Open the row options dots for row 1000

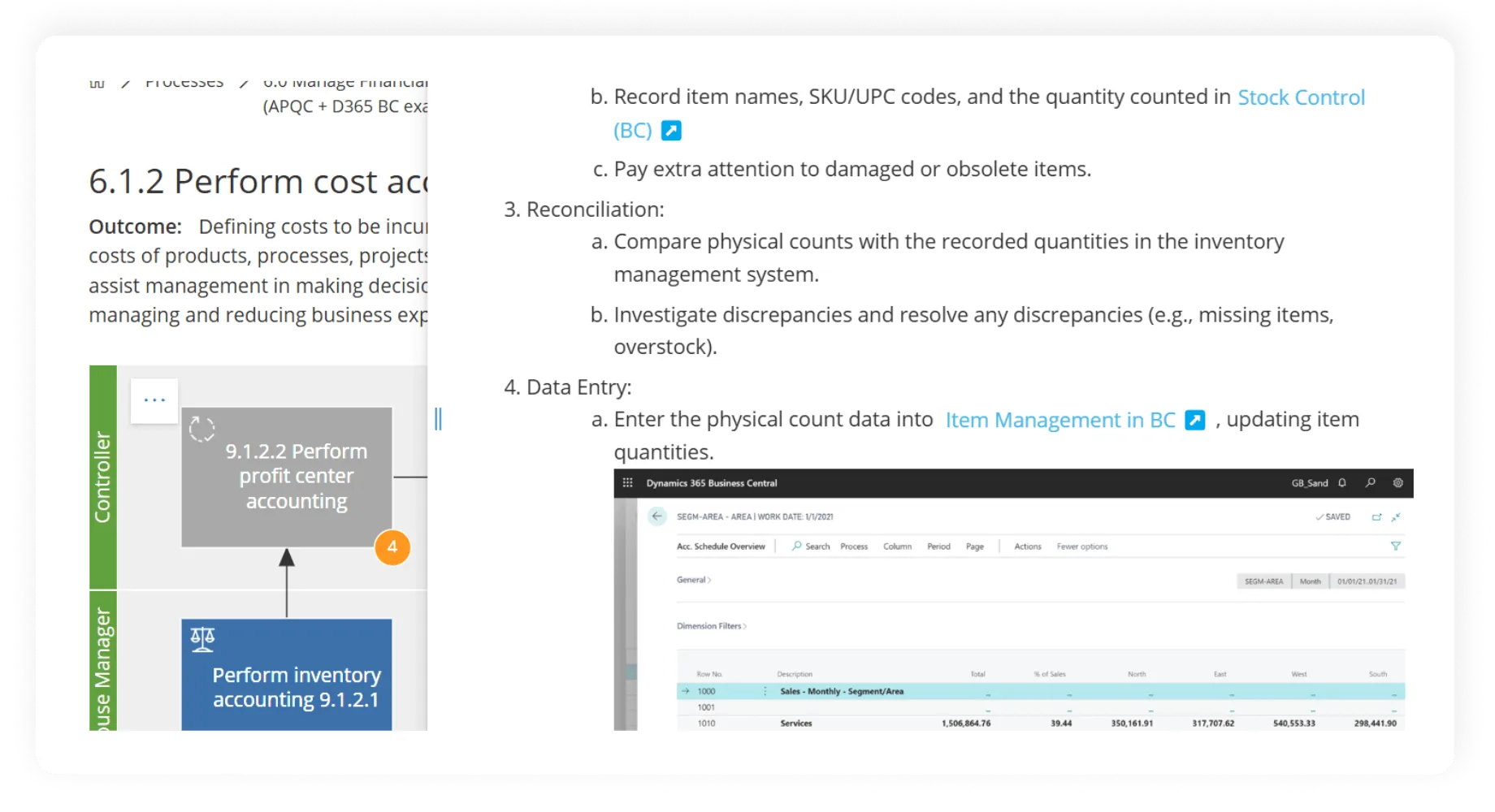coord(765,692)
